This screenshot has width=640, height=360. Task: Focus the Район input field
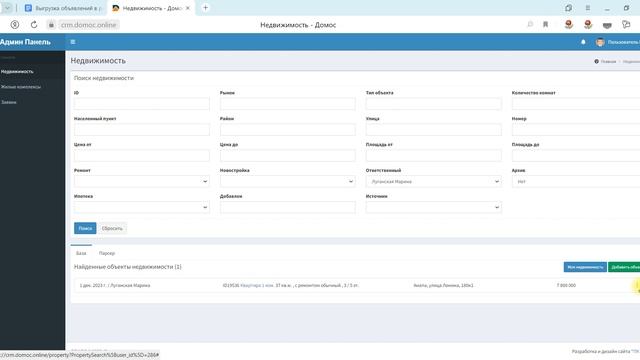(287, 129)
